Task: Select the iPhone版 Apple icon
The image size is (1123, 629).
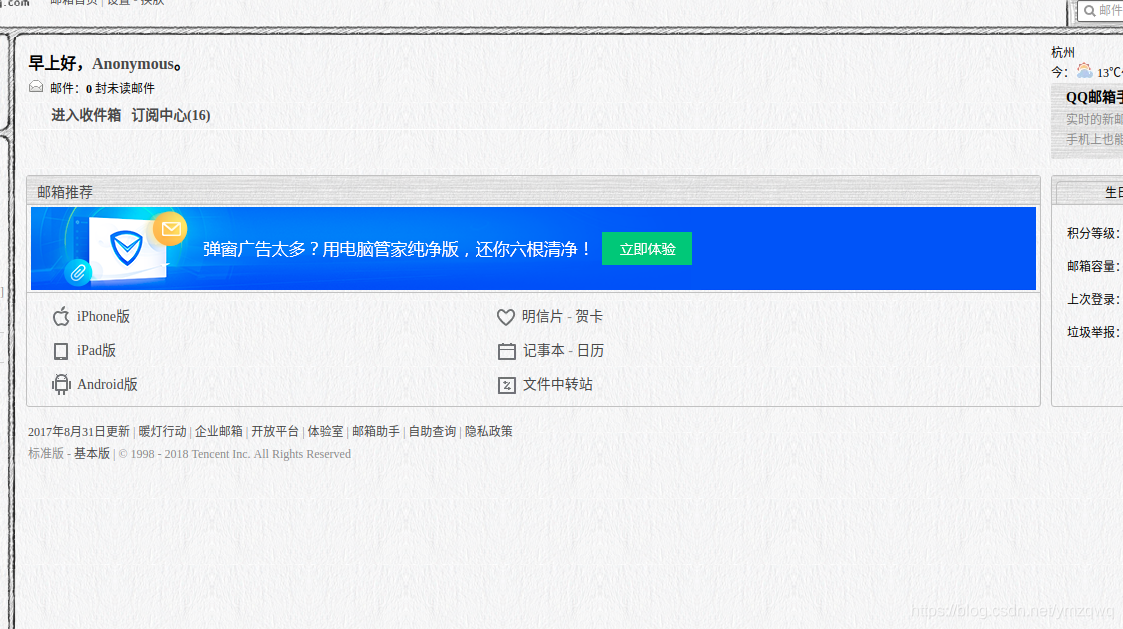Action: (x=61, y=316)
